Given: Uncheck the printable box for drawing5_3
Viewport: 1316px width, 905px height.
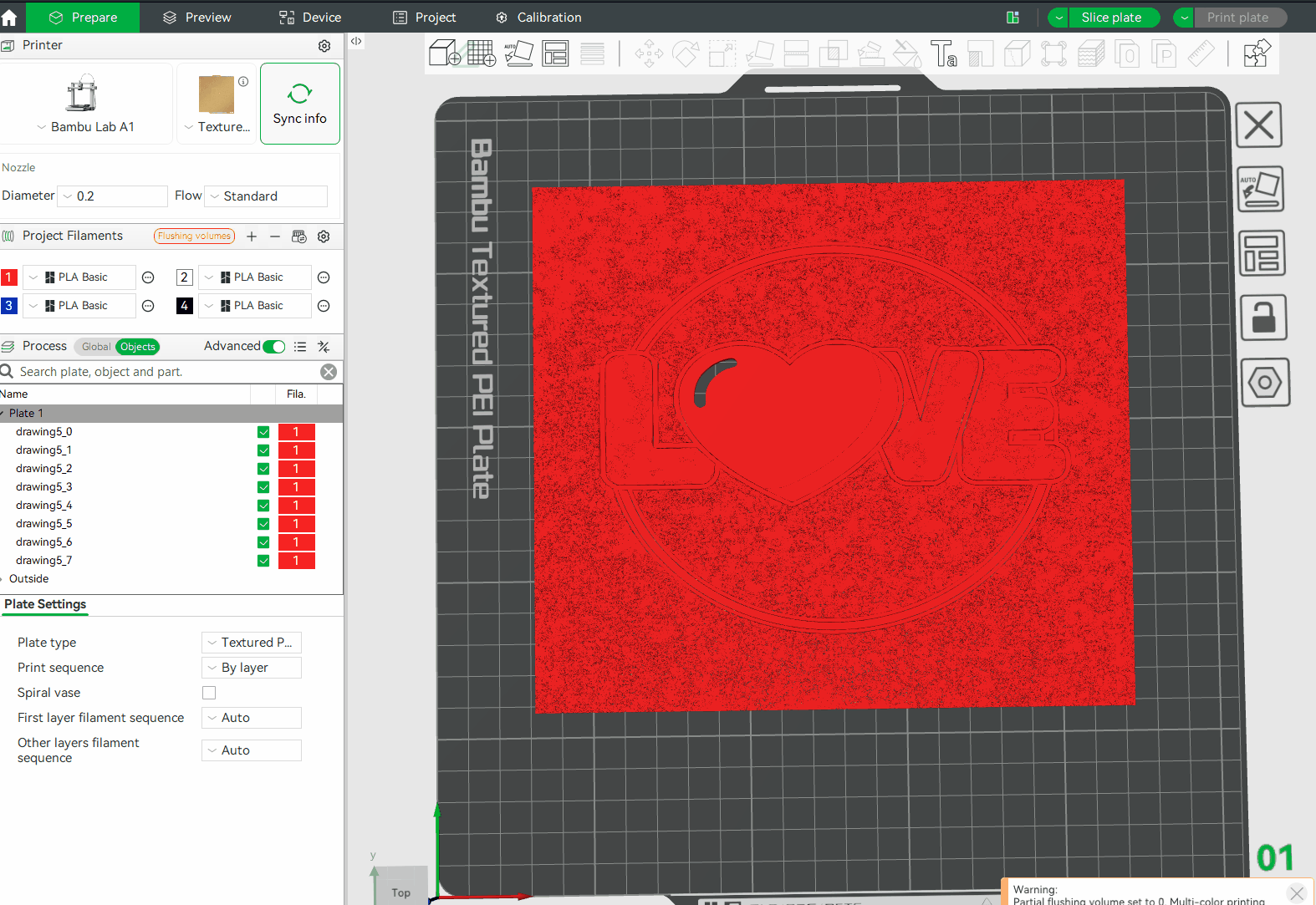Looking at the screenshot, I should (x=263, y=487).
